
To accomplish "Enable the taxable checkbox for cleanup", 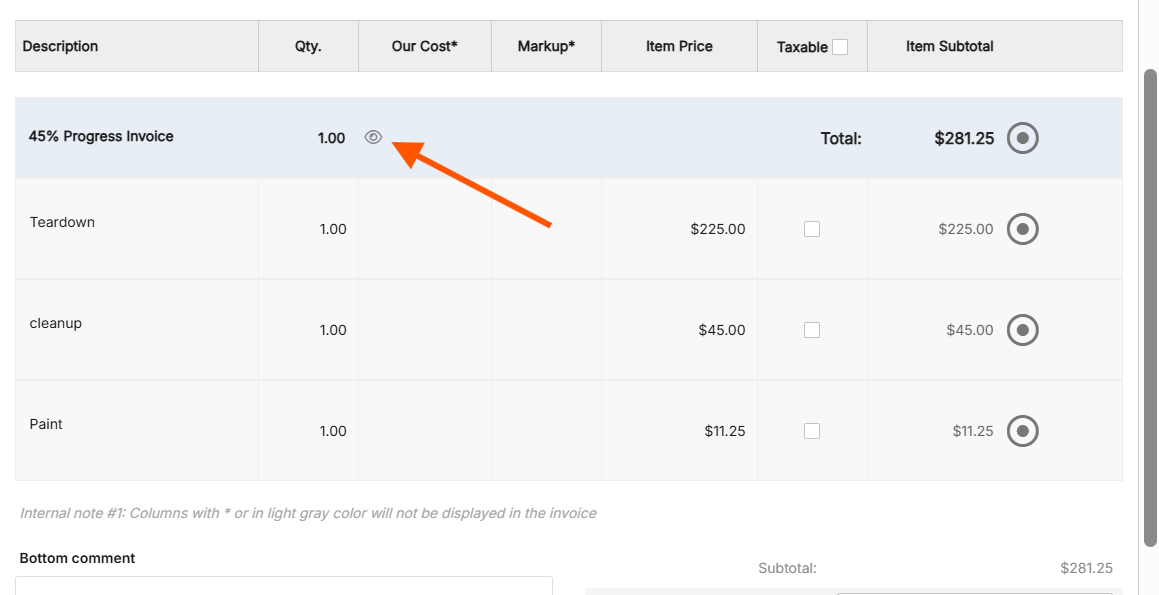I will (812, 330).
